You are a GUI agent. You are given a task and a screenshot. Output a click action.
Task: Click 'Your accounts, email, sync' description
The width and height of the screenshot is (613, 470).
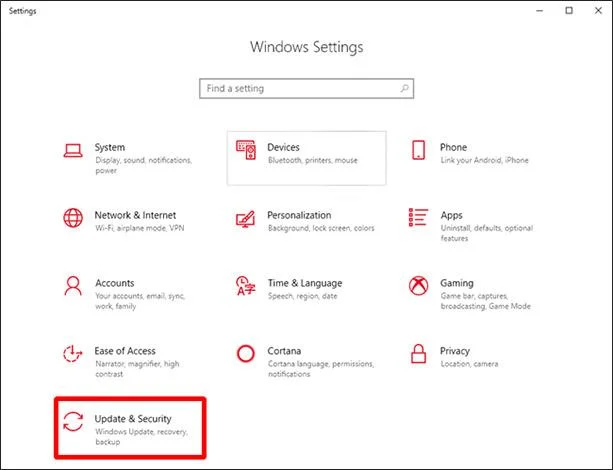pyautogui.click(x=140, y=301)
